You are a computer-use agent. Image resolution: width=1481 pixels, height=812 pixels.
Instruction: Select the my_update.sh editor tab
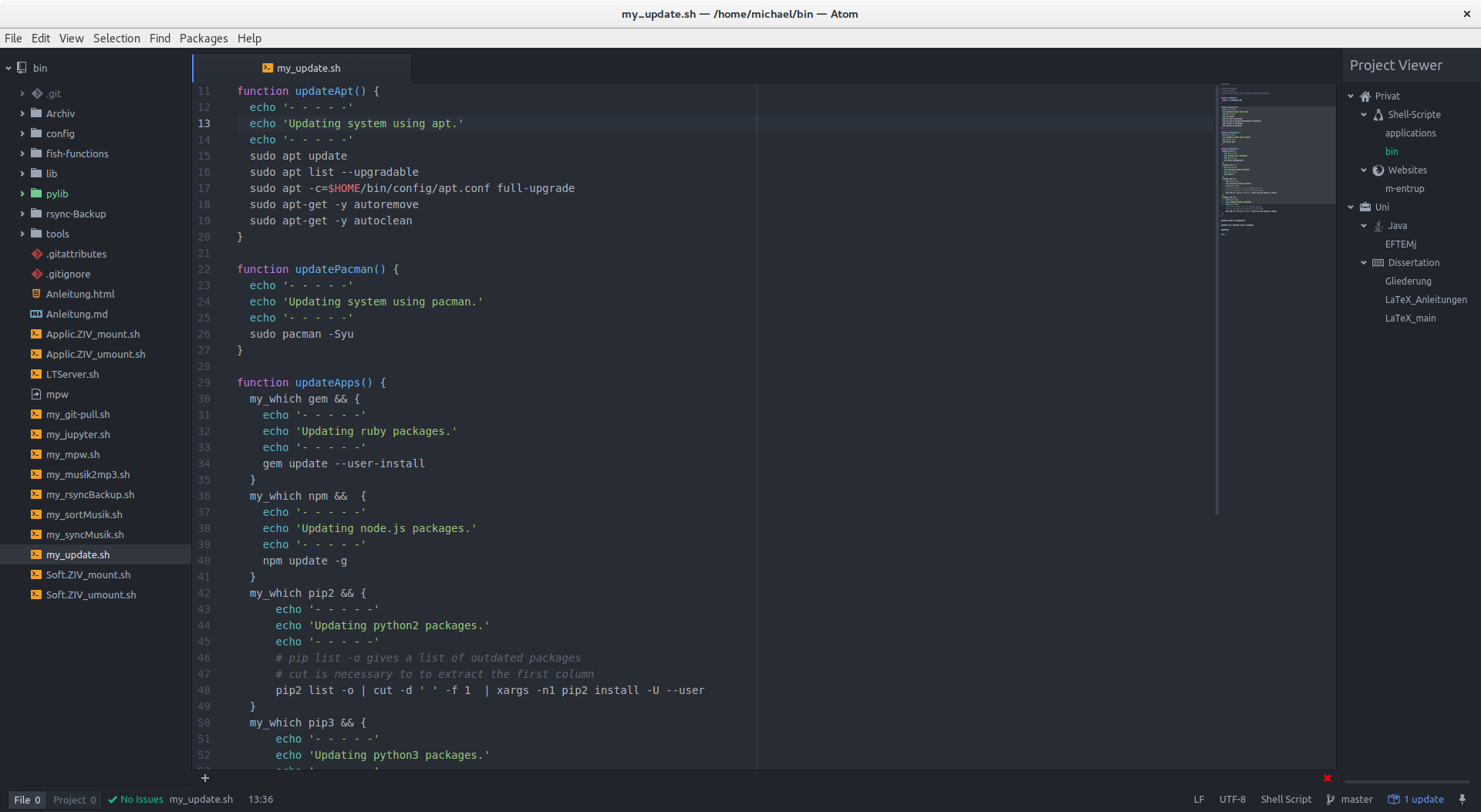(x=302, y=68)
